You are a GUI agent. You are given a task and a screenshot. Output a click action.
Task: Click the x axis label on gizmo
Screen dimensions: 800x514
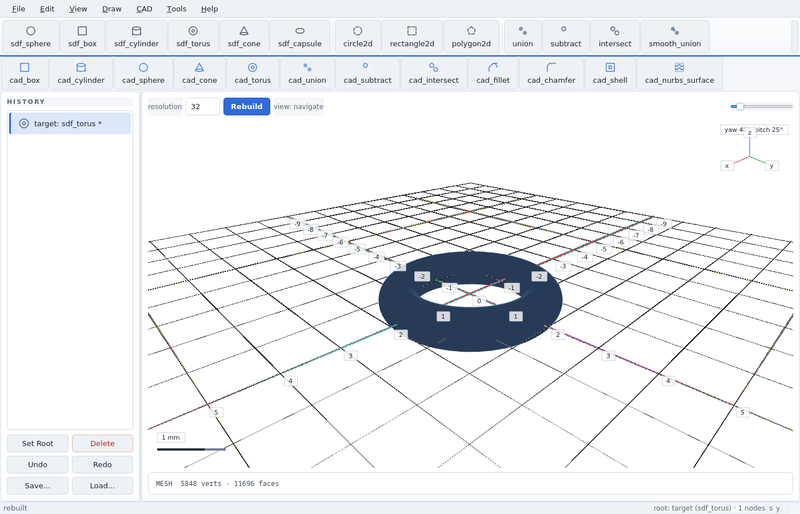(x=727, y=165)
